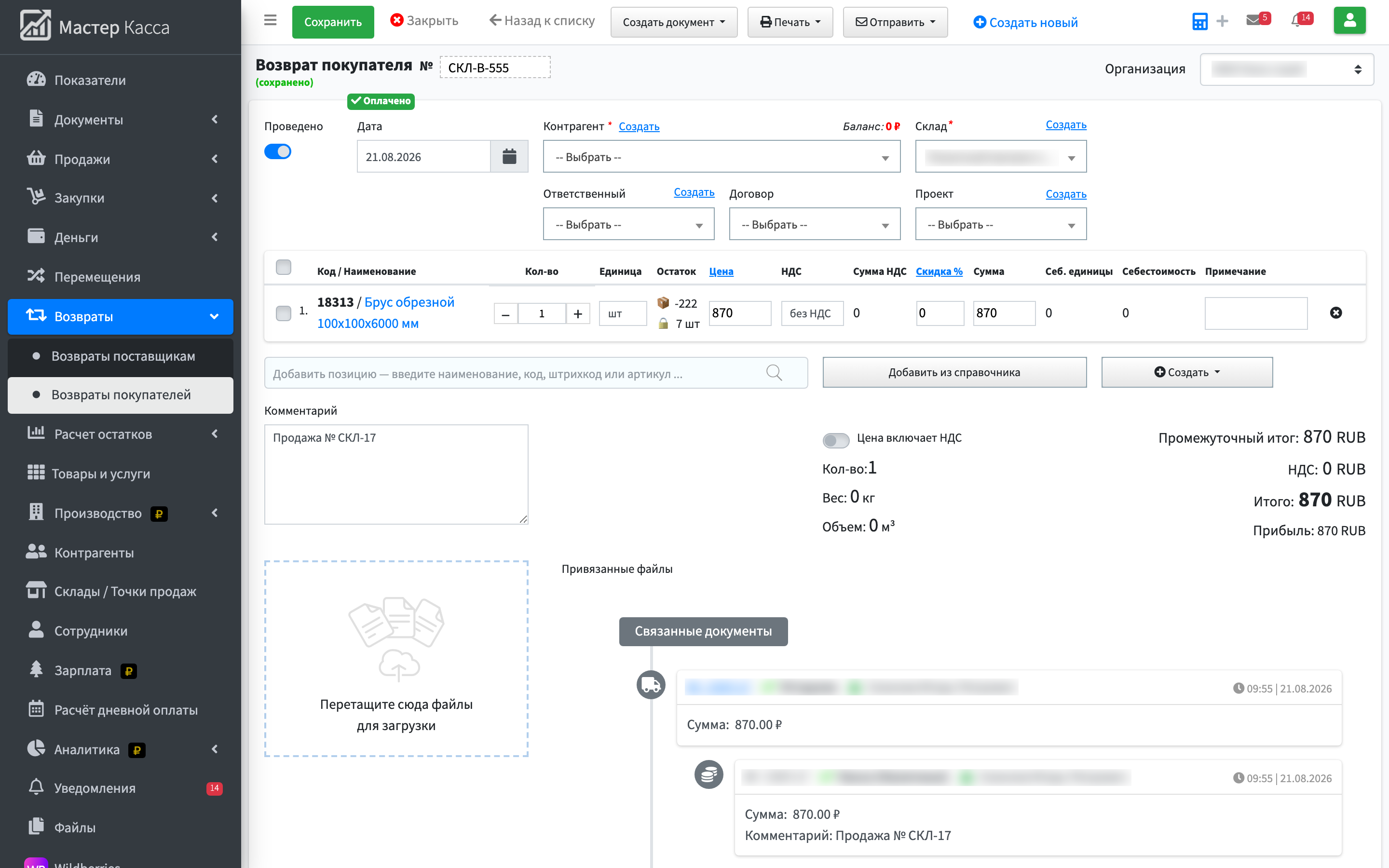Click the Комментарий text area
The width and height of the screenshot is (1389, 868).
[x=396, y=474]
